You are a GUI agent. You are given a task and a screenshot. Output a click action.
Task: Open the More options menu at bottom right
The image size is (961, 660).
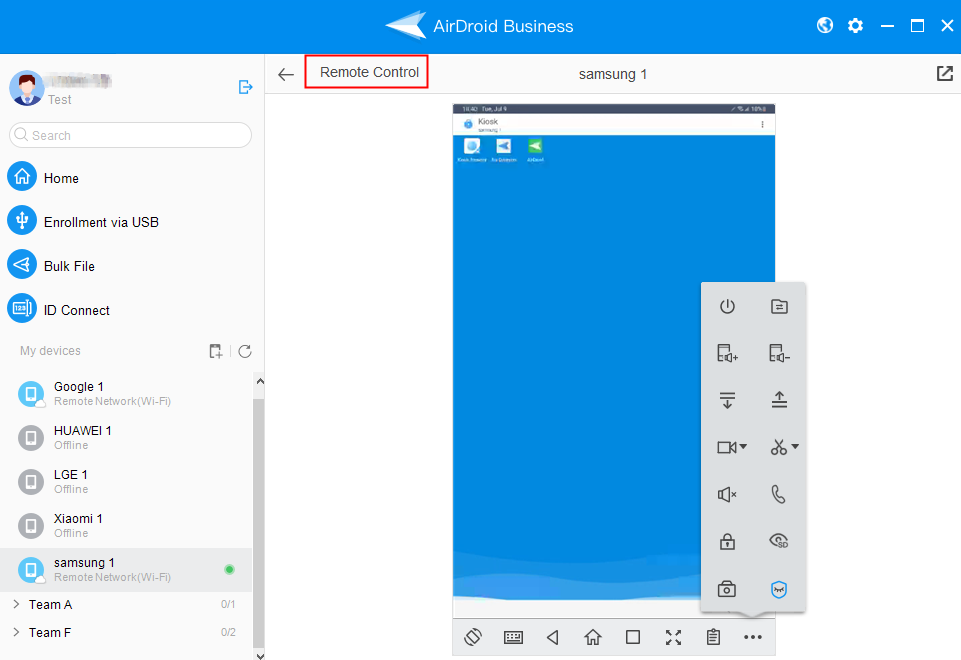tap(753, 637)
